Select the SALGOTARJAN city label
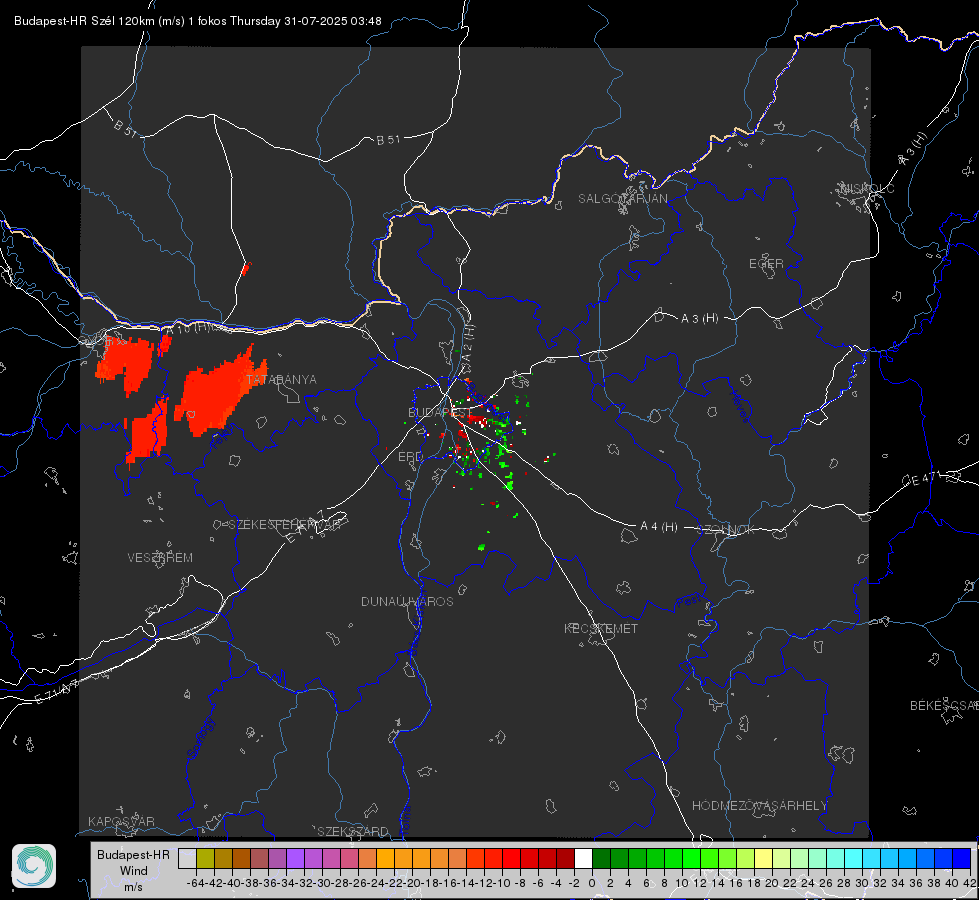This screenshot has width=979, height=900. (622, 199)
